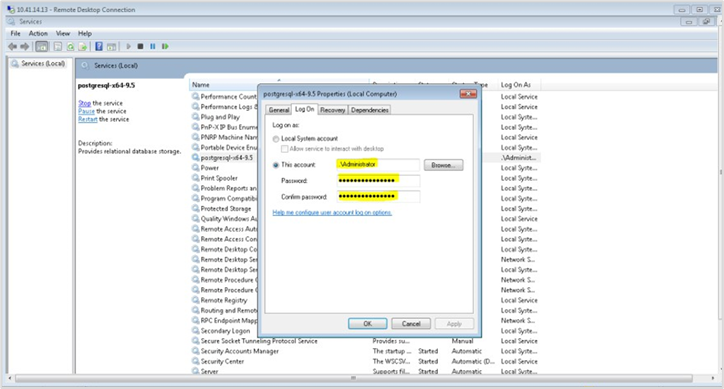Close the postgresql Properties dialog
The width and height of the screenshot is (724, 389).
click(x=468, y=94)
